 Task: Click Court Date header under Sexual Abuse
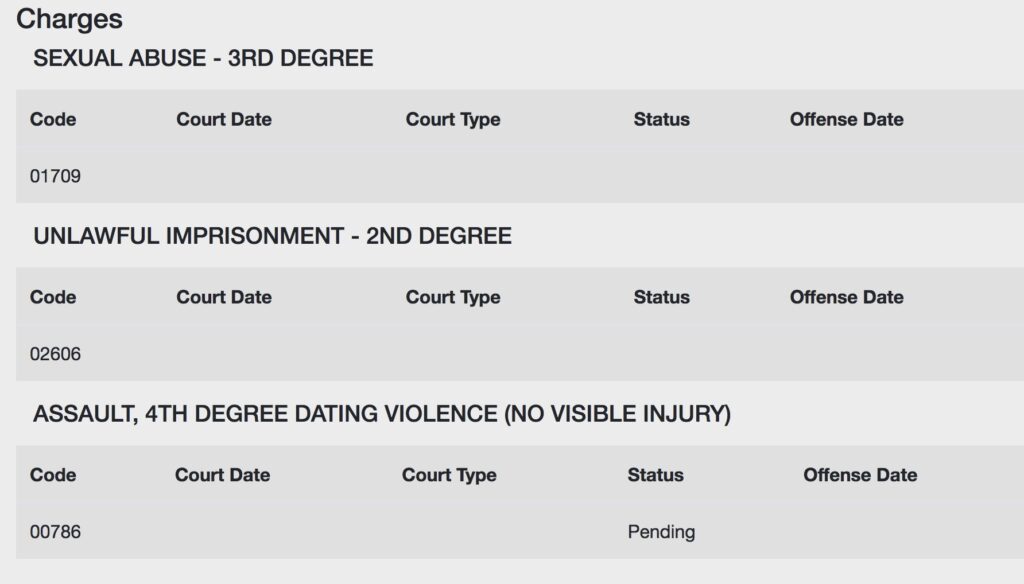click(x=224, y=120)
